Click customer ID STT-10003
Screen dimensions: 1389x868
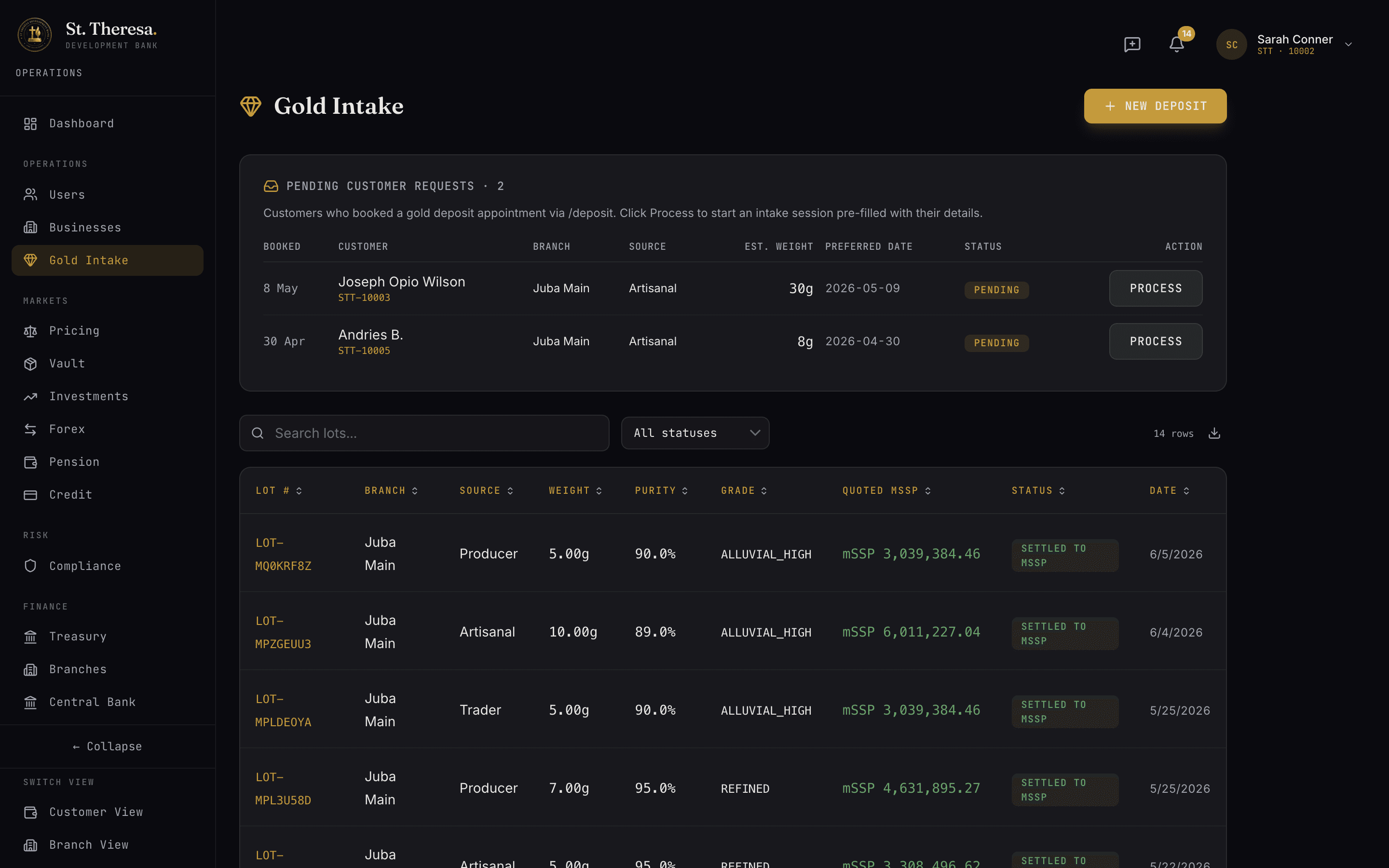(x=364, y=298)
